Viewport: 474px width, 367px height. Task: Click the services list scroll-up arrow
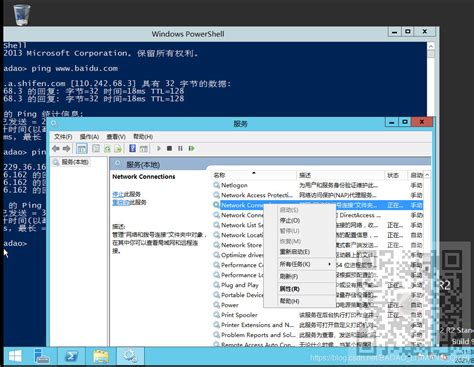427,175
